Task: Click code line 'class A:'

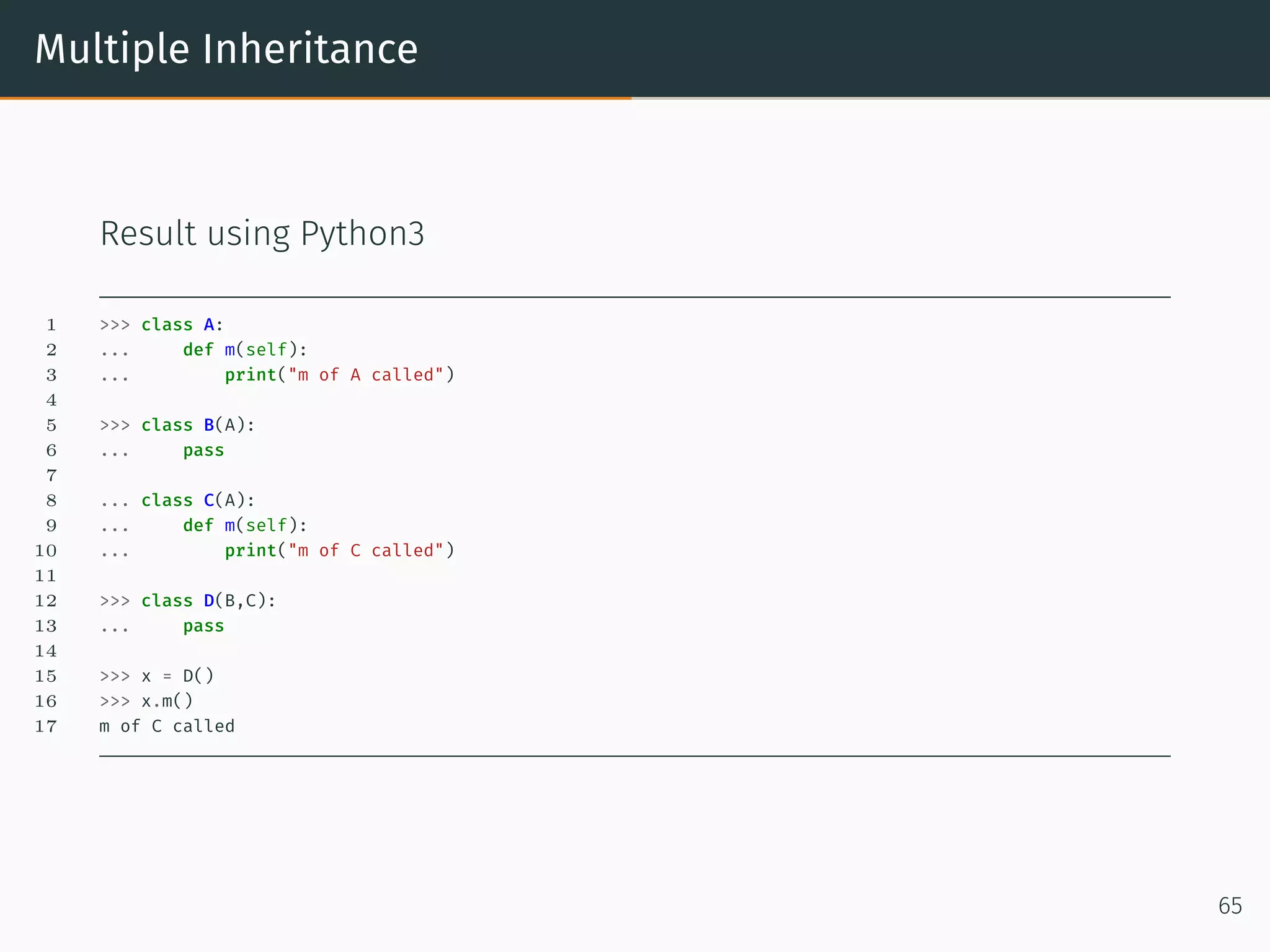Action: [182, 325]
